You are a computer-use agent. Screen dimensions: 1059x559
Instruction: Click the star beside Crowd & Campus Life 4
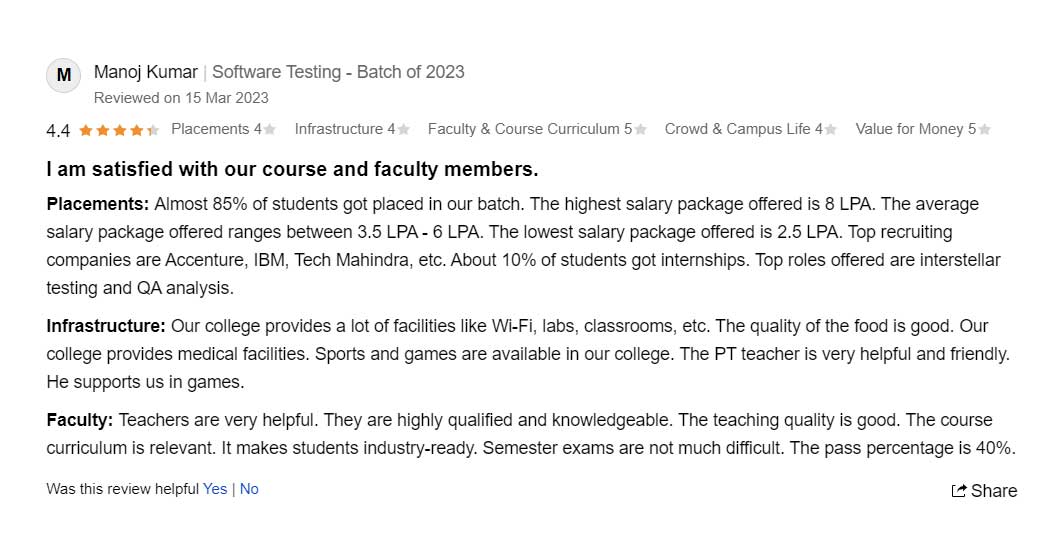coord(831,130)
